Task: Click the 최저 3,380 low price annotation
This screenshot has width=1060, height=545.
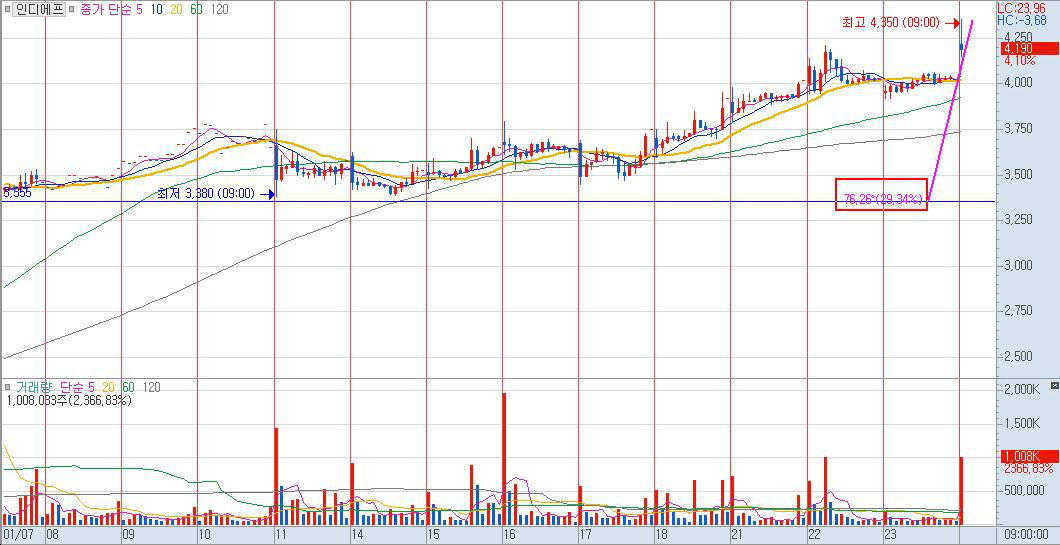Action: [x=205, y=194]
